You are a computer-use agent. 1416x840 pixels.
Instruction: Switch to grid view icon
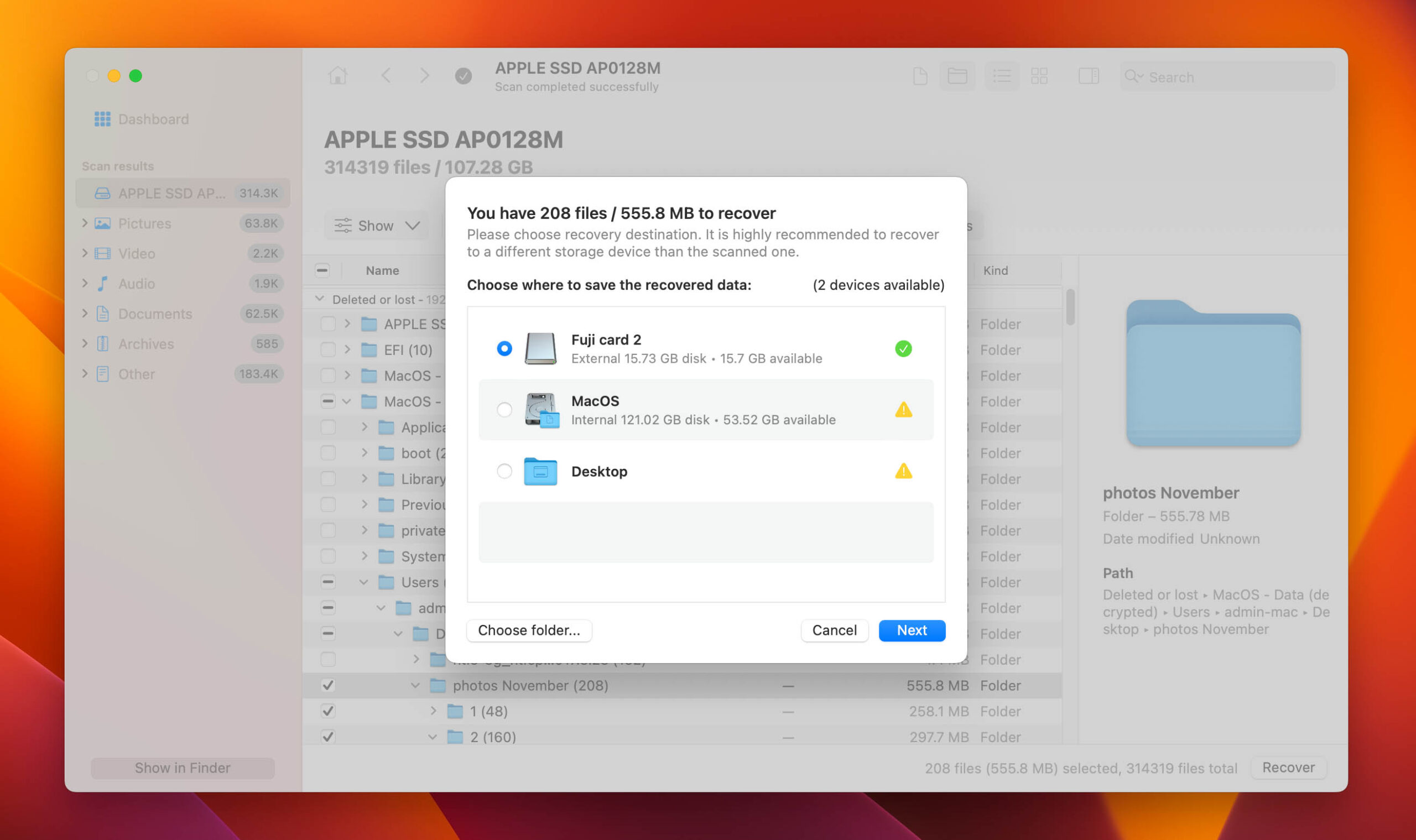tap(1039, 76)
